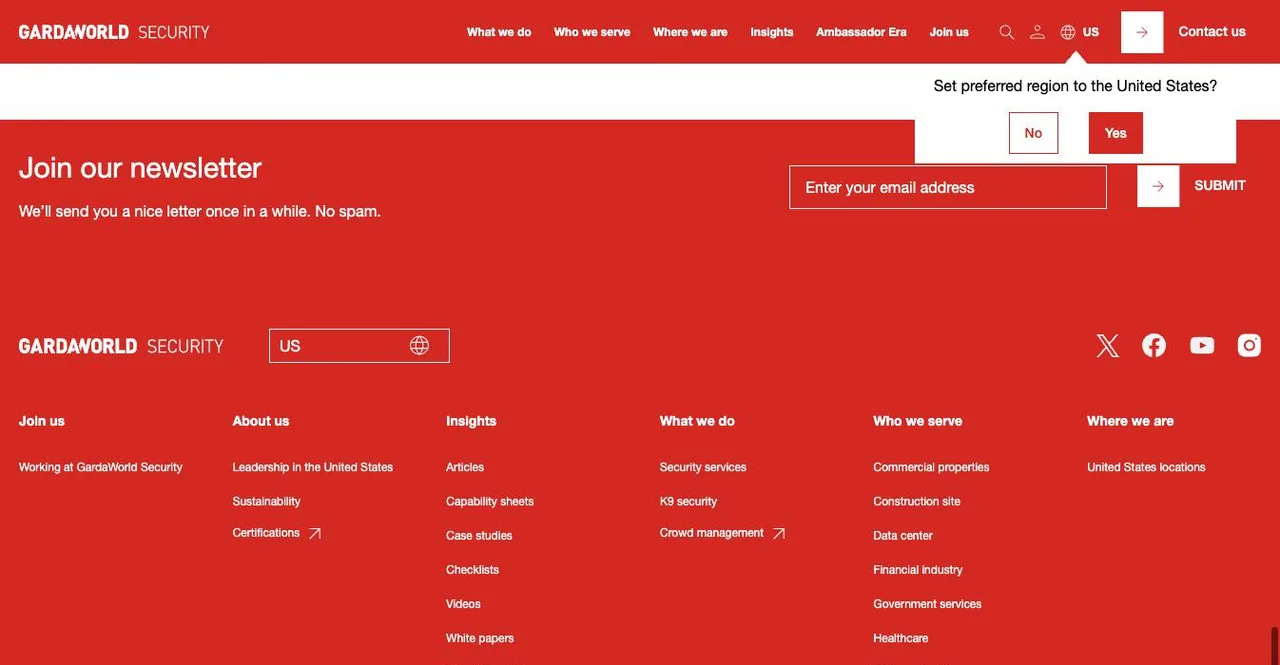The height and width of the screenshot is (665, 1280).
Task: Open the US region selector in header
Action: tap(1080, 32)
